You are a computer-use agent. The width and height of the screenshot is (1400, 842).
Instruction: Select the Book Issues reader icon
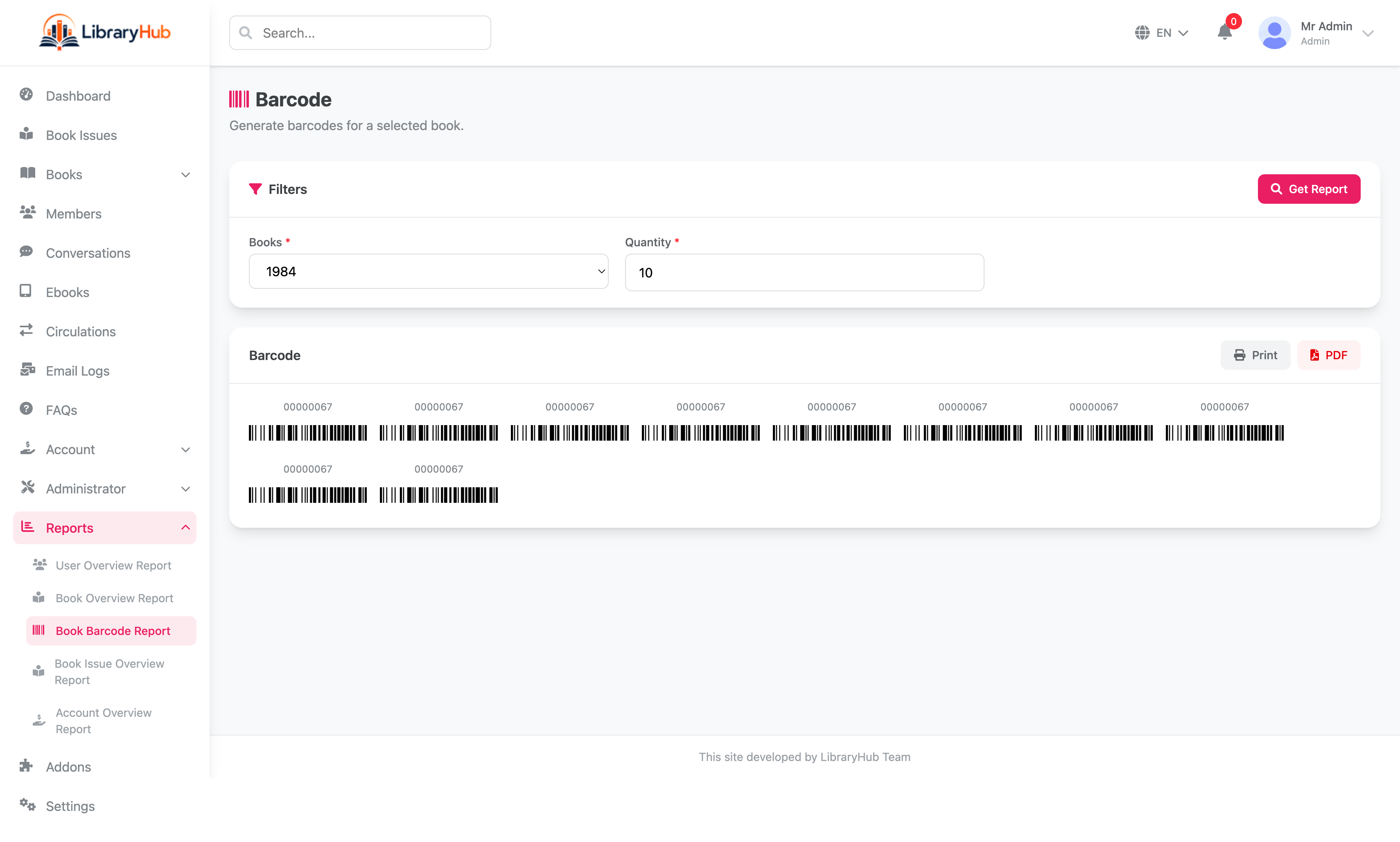coord(26,134)
